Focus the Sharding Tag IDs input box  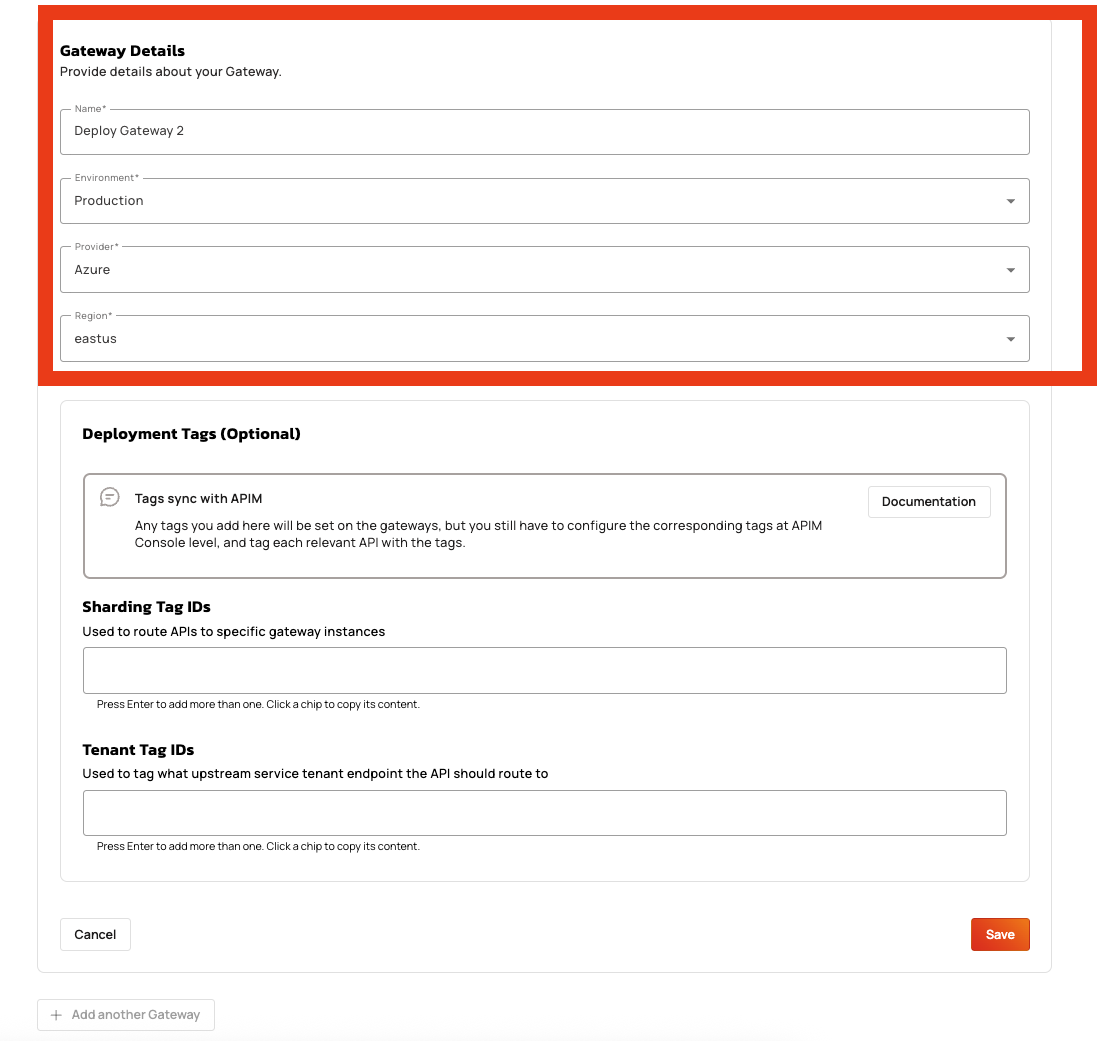(544, 670)
